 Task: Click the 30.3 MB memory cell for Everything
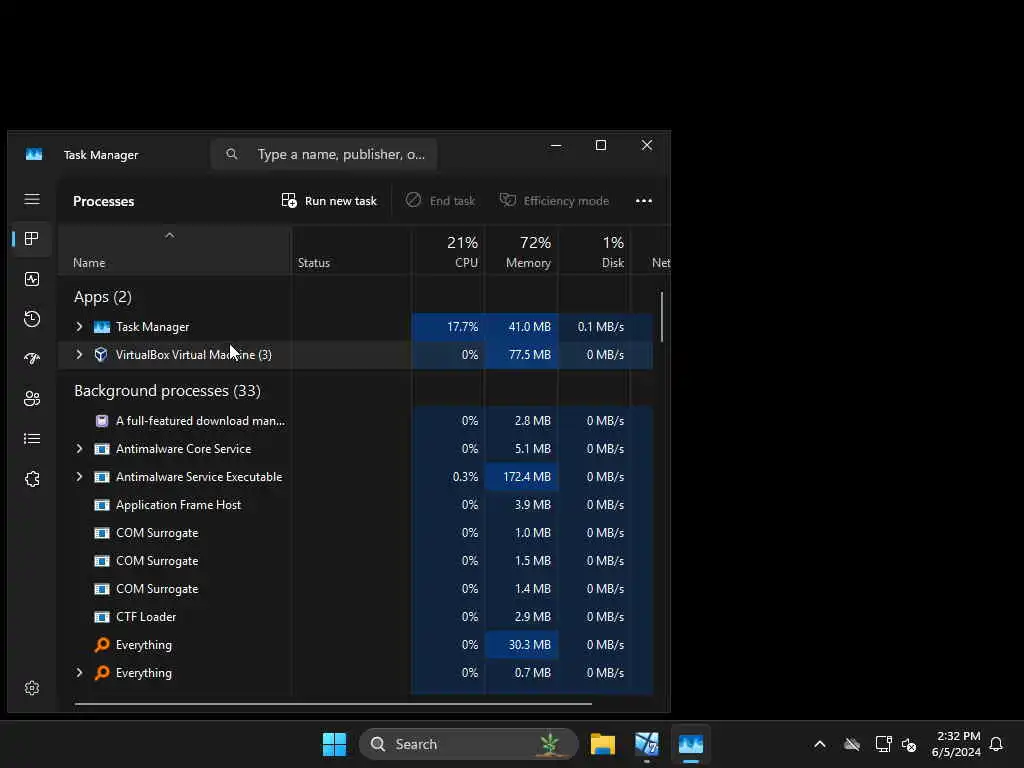click(x=521, y=645)
